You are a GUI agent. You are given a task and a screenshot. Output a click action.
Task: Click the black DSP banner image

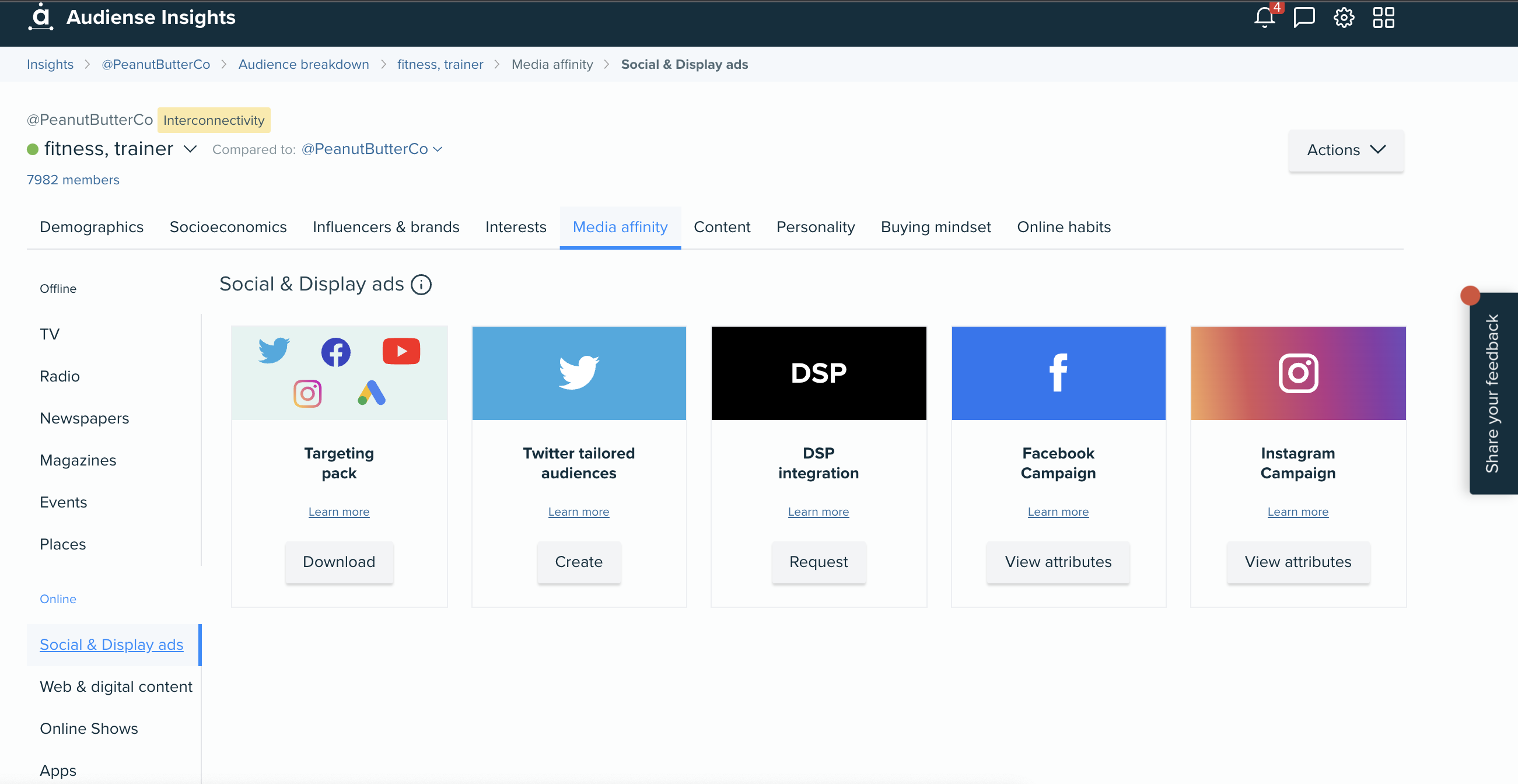pyautogui.click(x=819, y=373)
